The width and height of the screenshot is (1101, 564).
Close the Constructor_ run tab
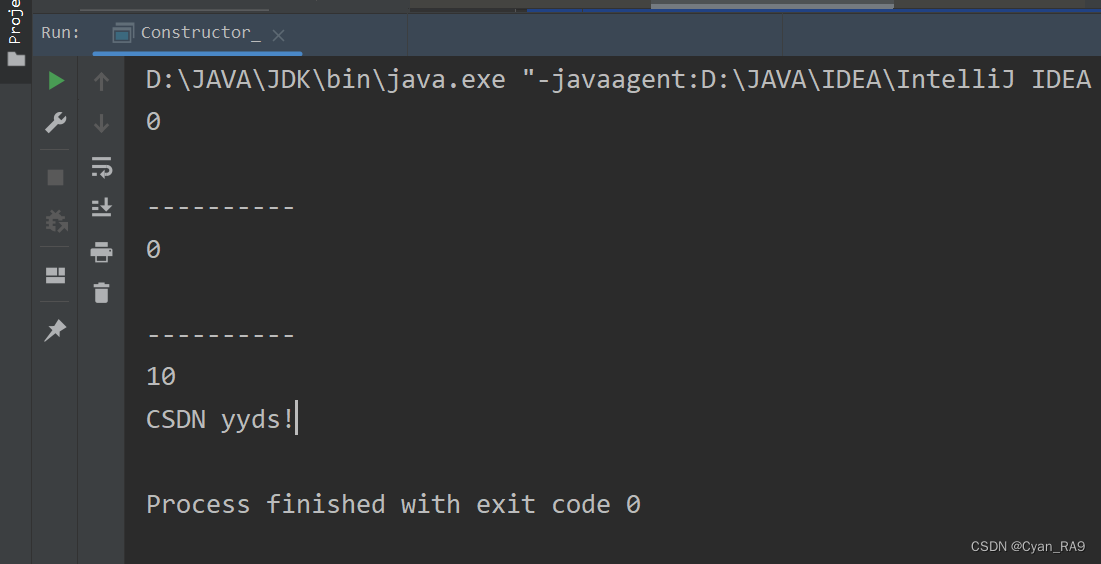click(278, 35)
